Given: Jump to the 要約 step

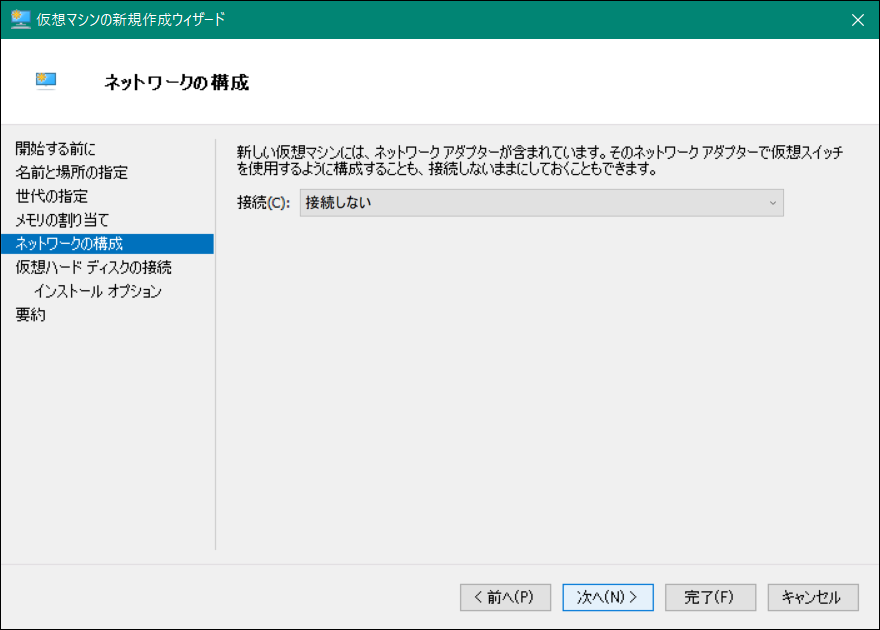Looking at the screenshot, I should pos(30,315).
